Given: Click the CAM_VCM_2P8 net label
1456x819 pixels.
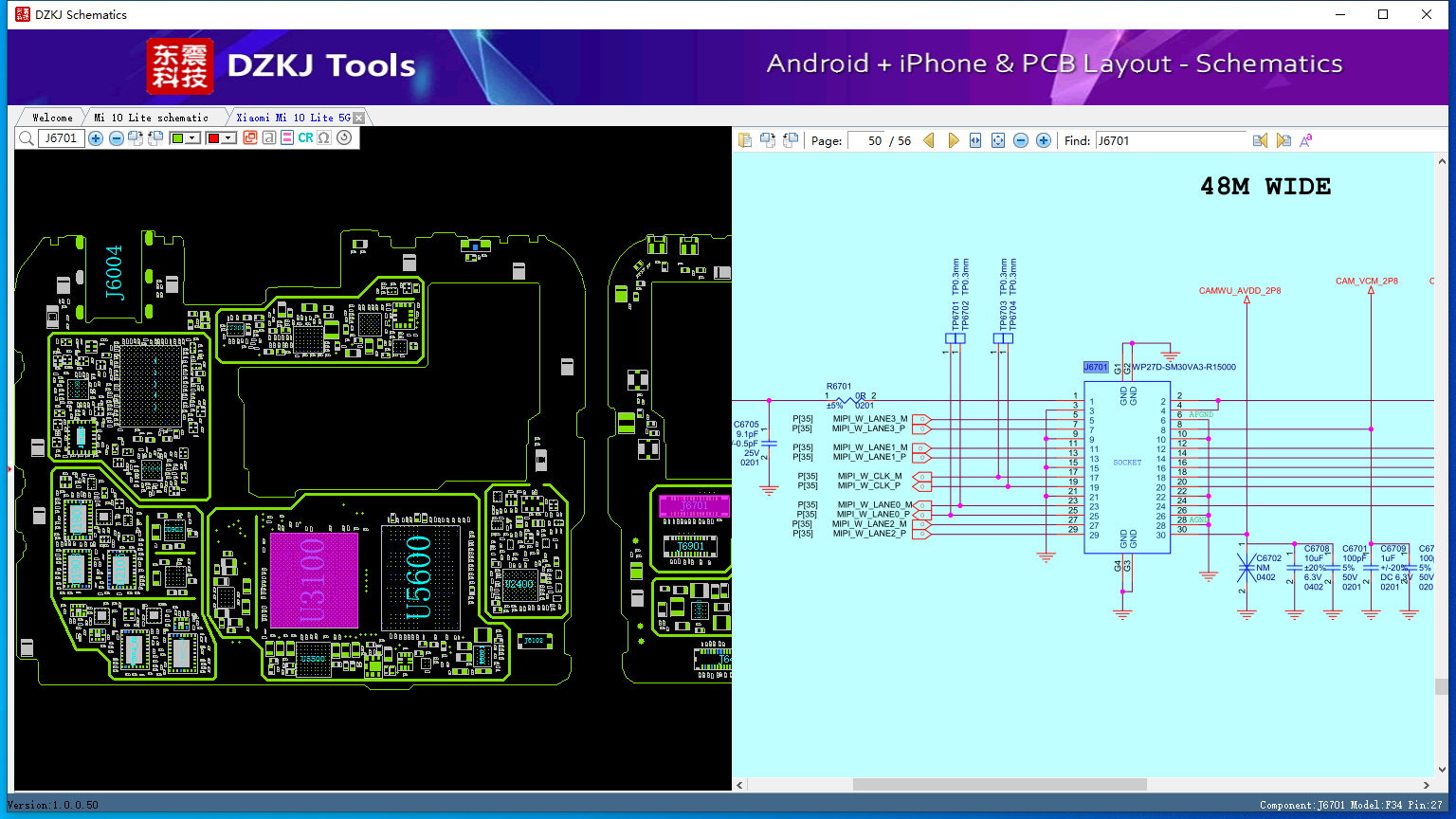Looking at the screenshot, I should pyautogui.click(x=1367, y=282).
